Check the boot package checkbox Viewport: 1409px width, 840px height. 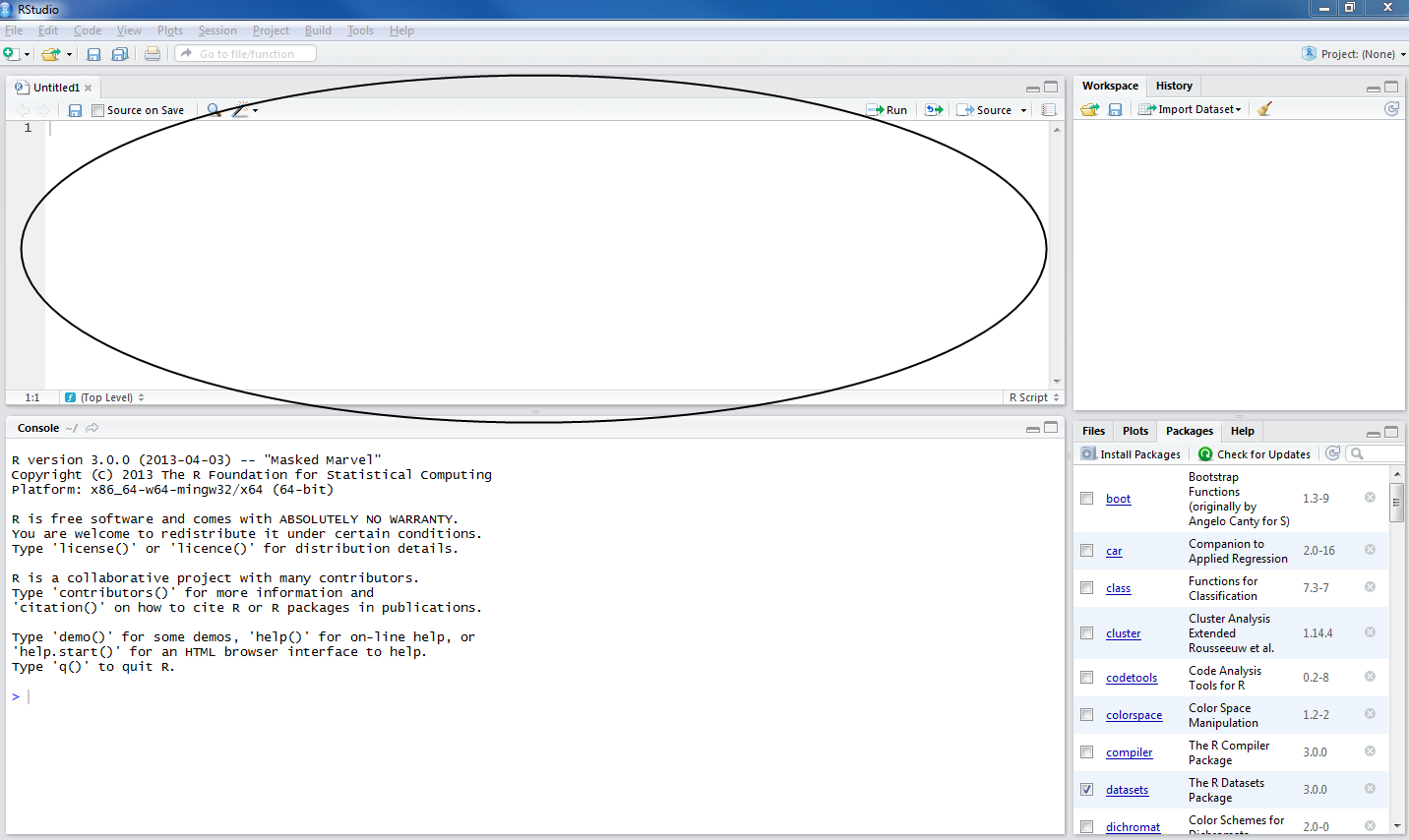pyautogui.click(x=1087, y=499)
